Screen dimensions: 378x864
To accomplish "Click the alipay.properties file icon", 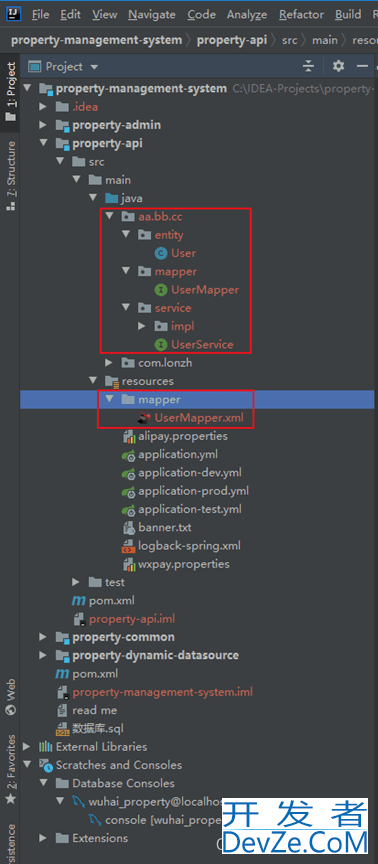I will [x=128, y=436].
